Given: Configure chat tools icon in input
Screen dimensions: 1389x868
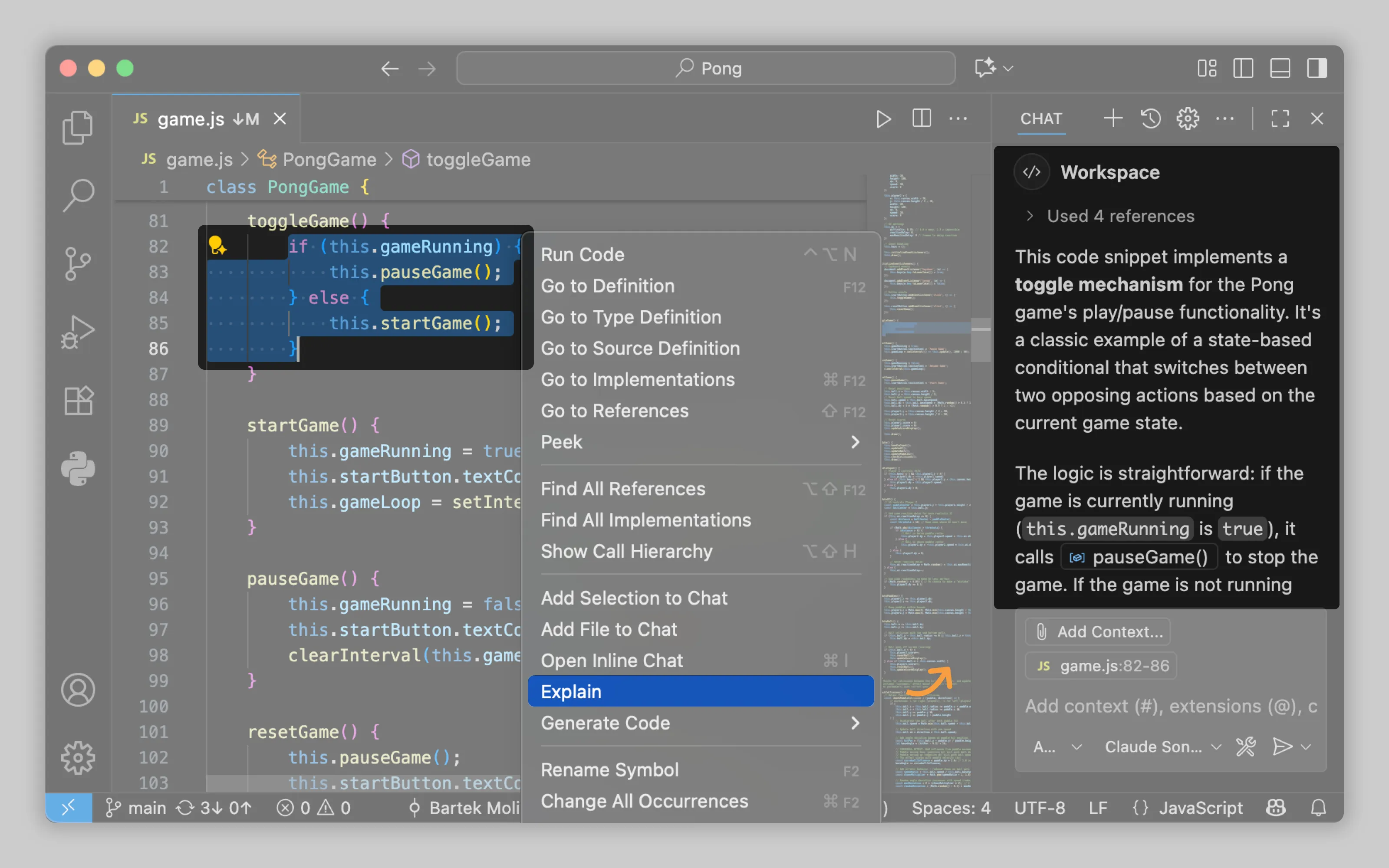Looking at the screenshot, I should [1245, 747].
